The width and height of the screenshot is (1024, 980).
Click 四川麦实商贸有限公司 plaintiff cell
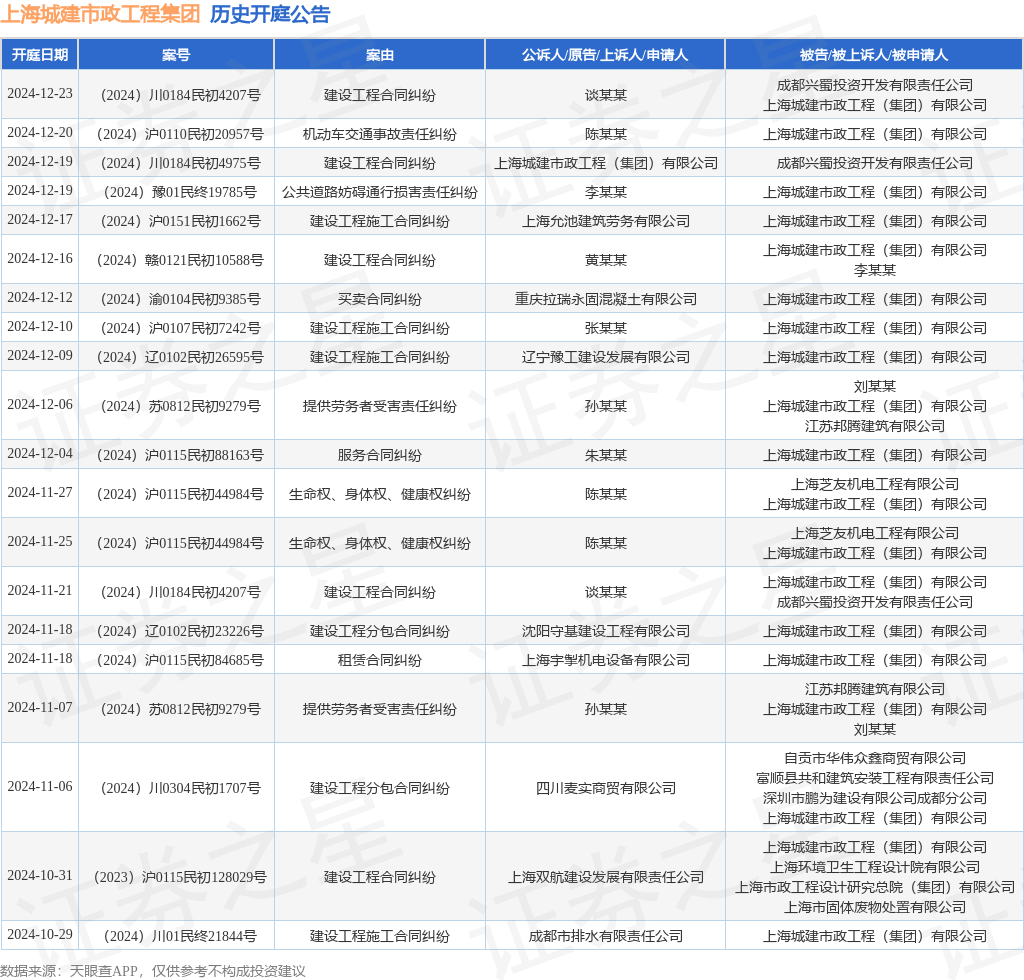(606, 788)
